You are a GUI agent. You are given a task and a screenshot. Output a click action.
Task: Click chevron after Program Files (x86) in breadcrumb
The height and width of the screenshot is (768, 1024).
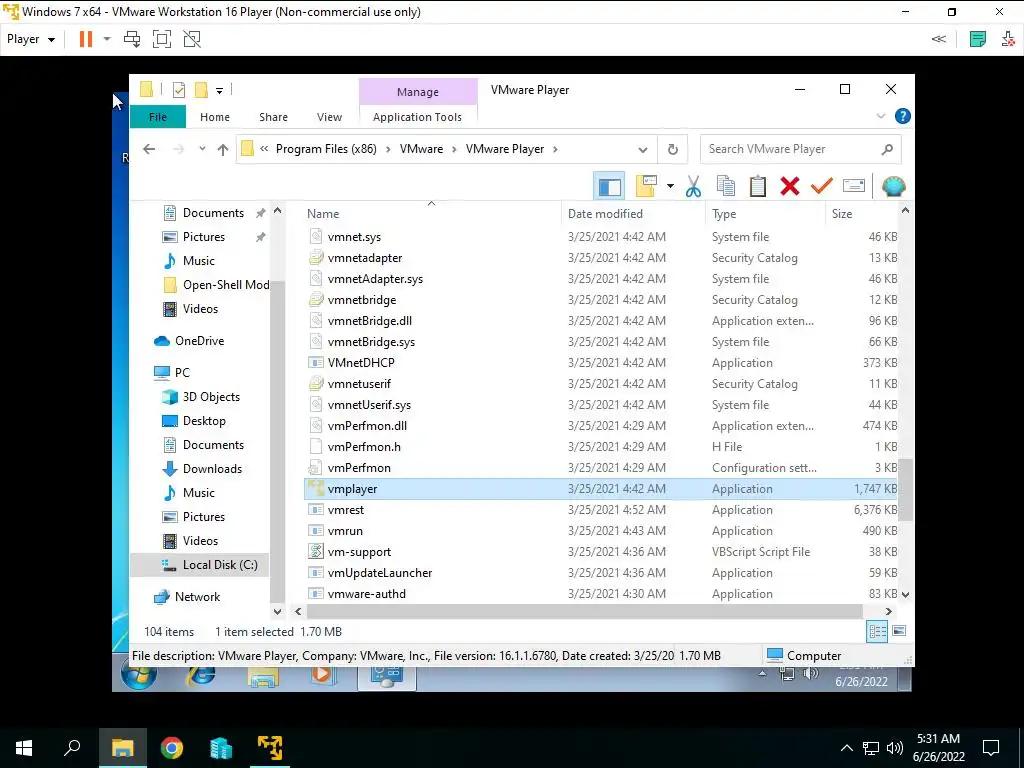[388, 150]
